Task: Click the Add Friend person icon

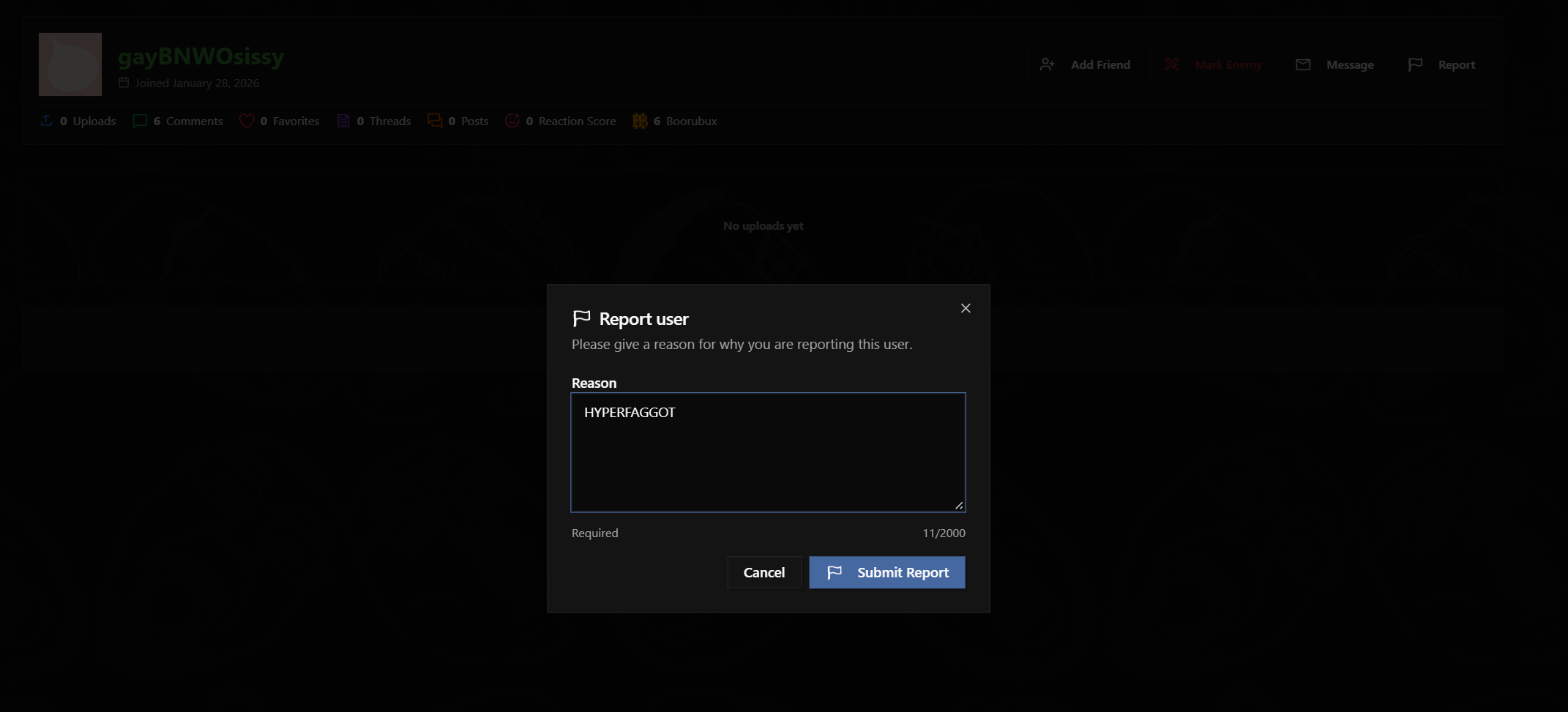Action: [x=1048, y=64]
